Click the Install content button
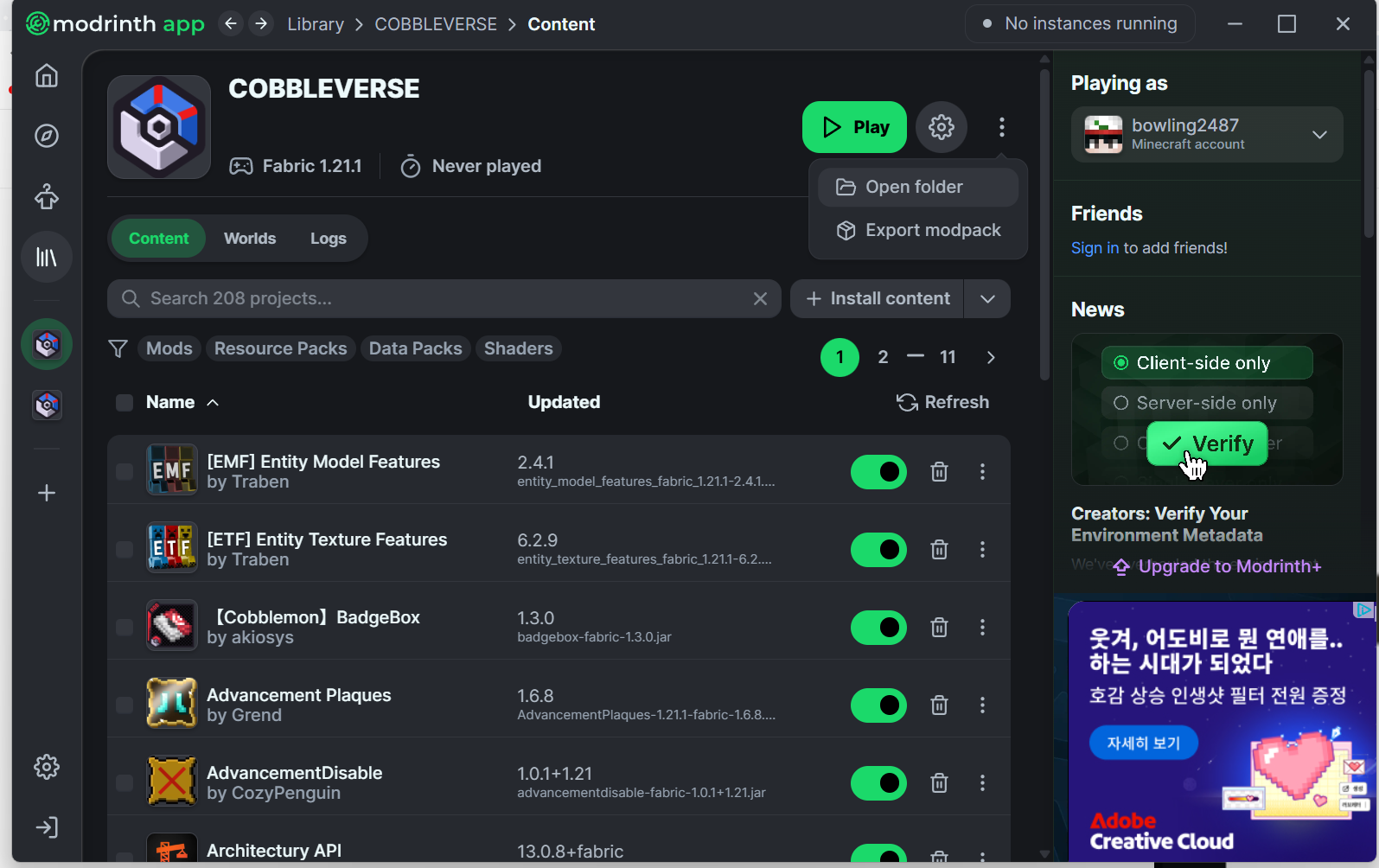Screen dimensions: 1379x868 point(878,298)
